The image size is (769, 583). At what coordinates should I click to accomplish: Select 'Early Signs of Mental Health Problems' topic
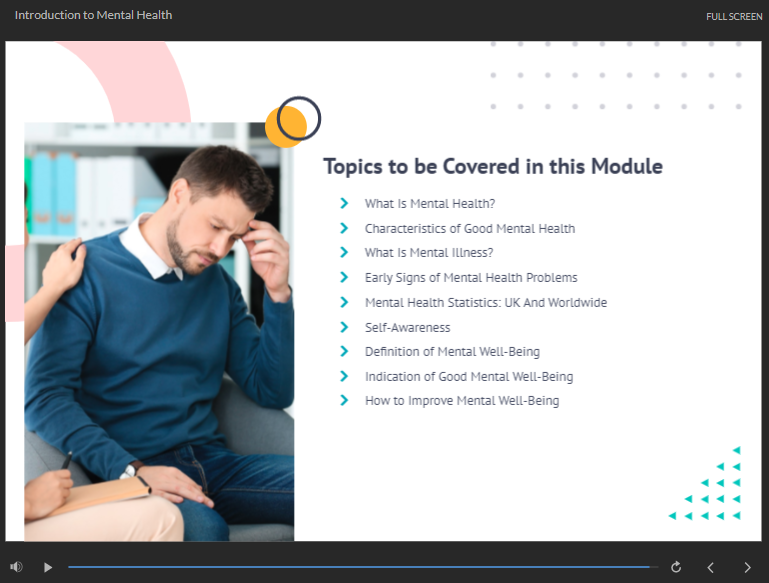point(471,278)
